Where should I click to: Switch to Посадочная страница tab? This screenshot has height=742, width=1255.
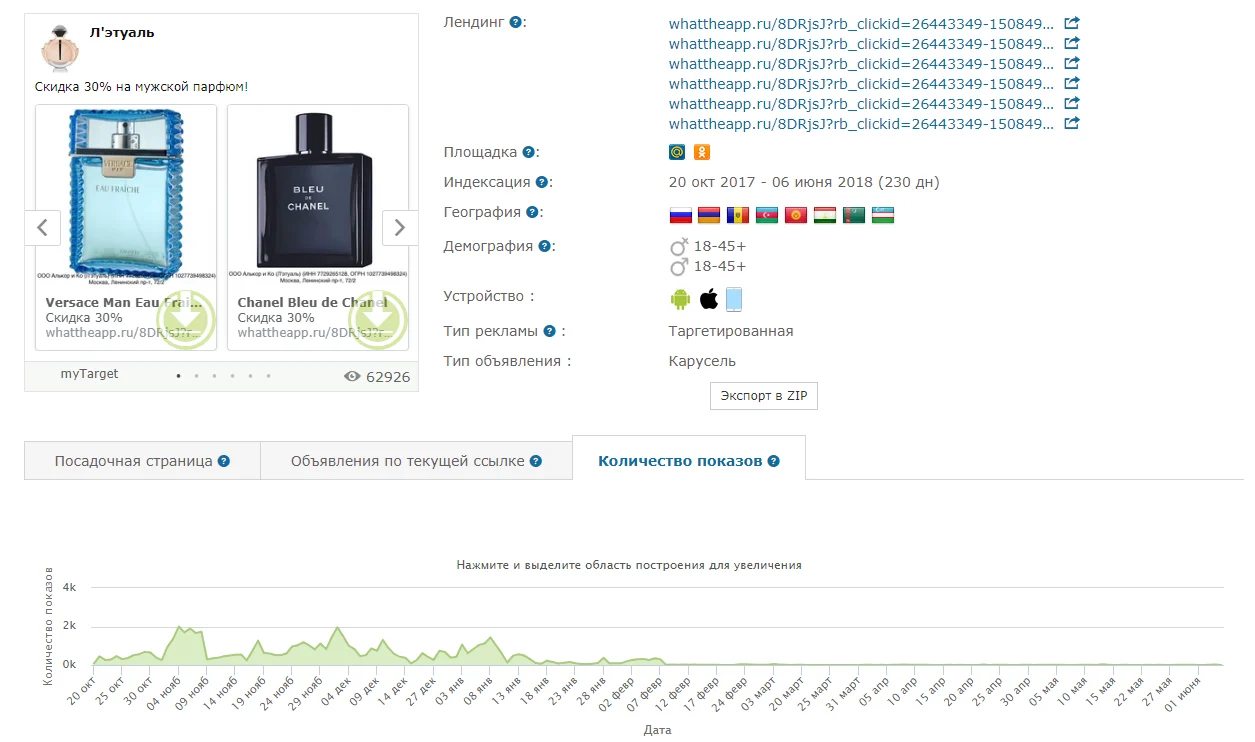pyautogui.click(x=142, y=461)
